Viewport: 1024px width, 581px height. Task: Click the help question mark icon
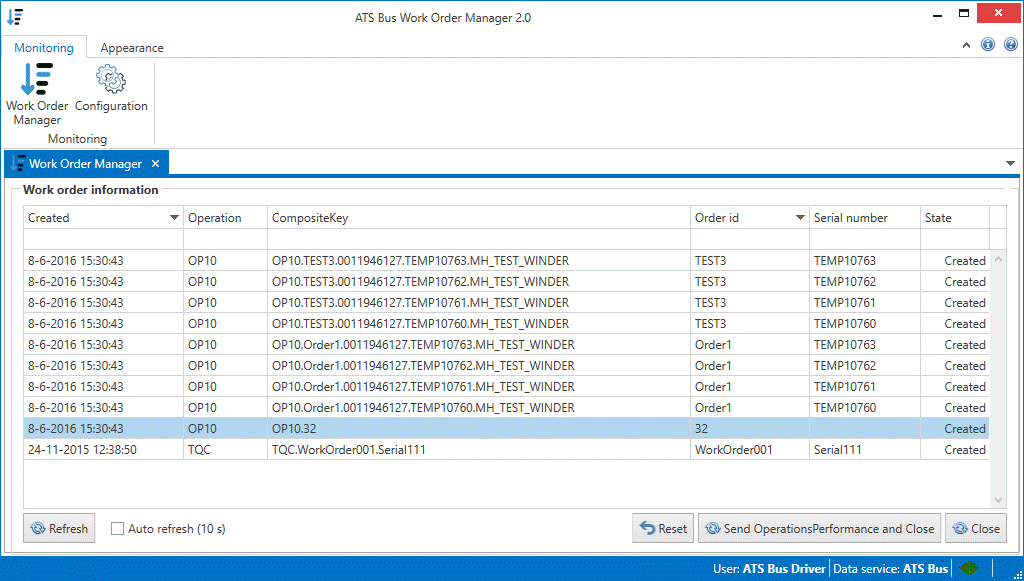point(1008,45)
